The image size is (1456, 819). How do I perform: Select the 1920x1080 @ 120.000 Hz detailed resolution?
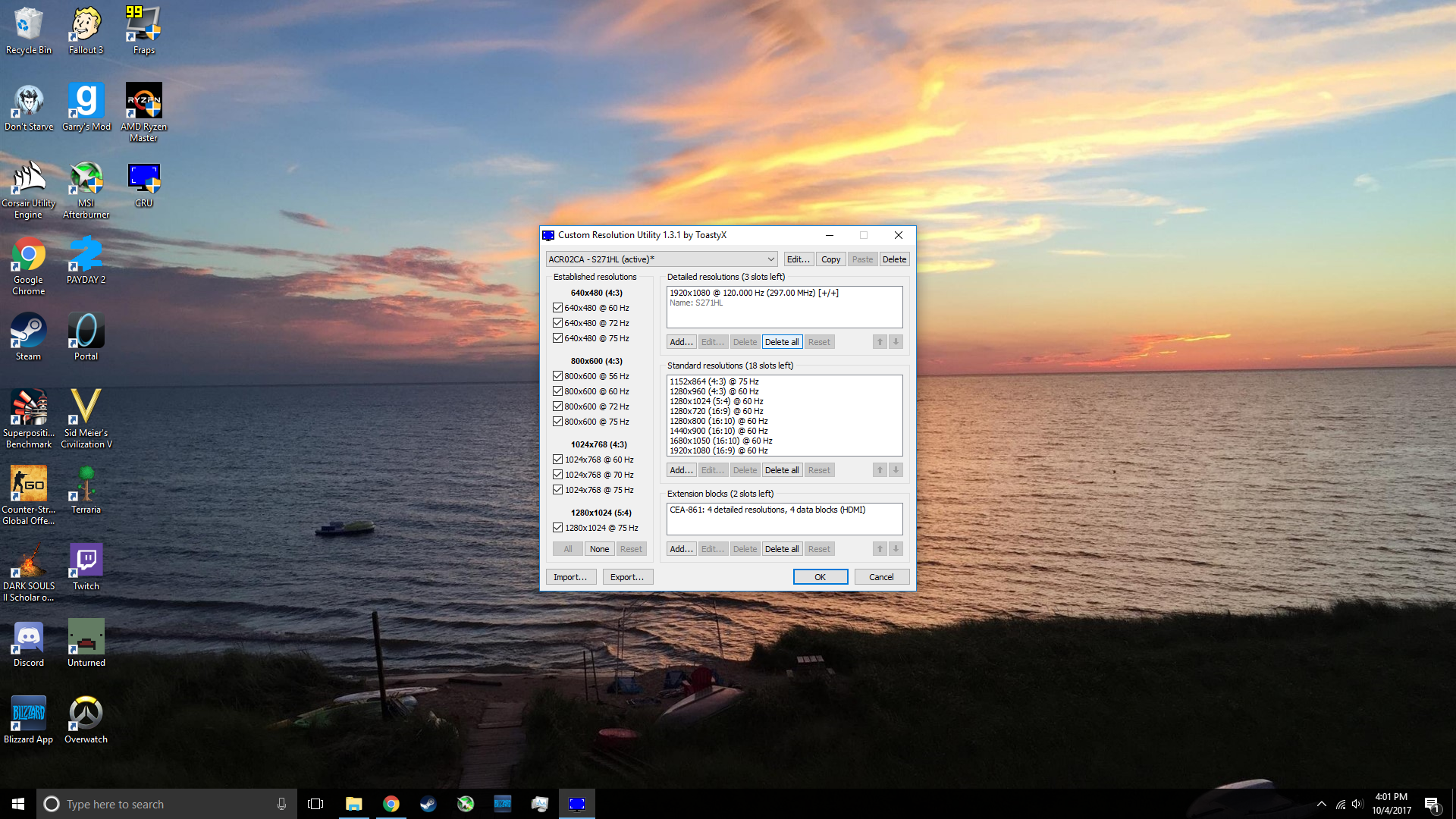coord(754,293)
